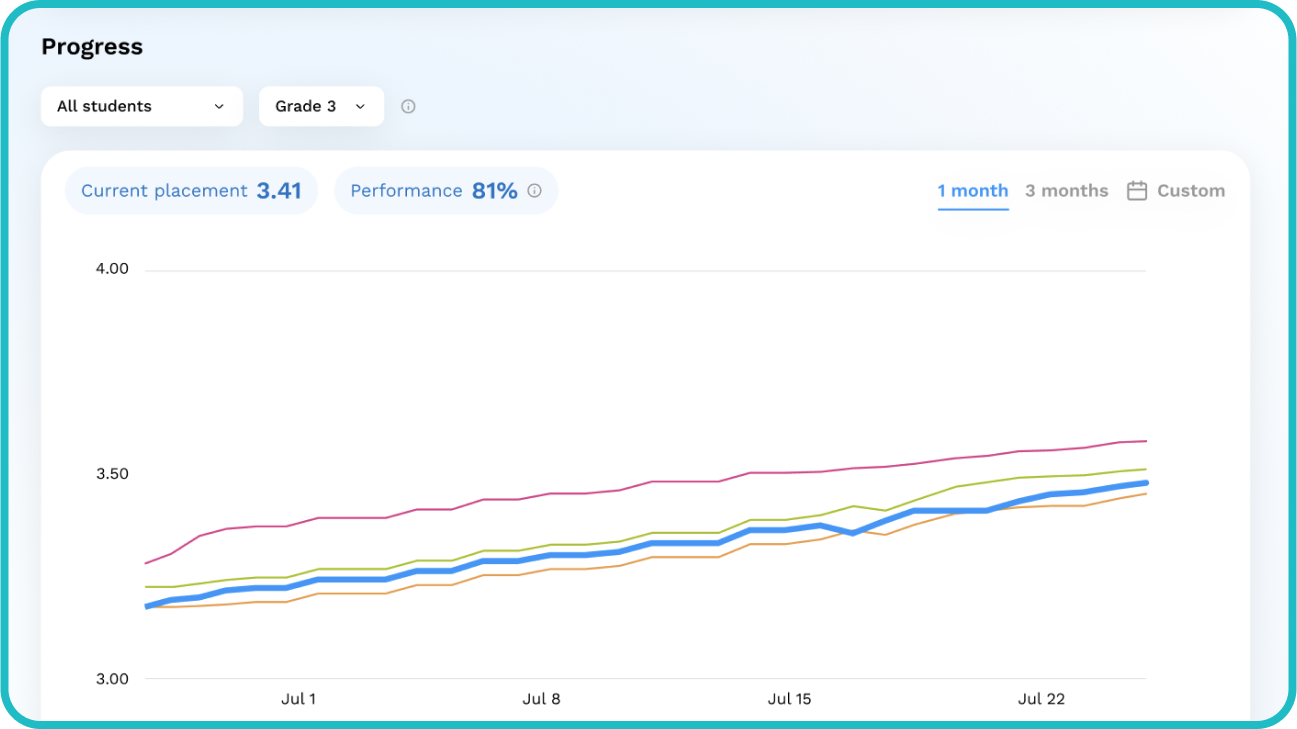1297x729 pixels.
Task: Click info icon beside Grade 3 dropdown
Action: [408, 106]
